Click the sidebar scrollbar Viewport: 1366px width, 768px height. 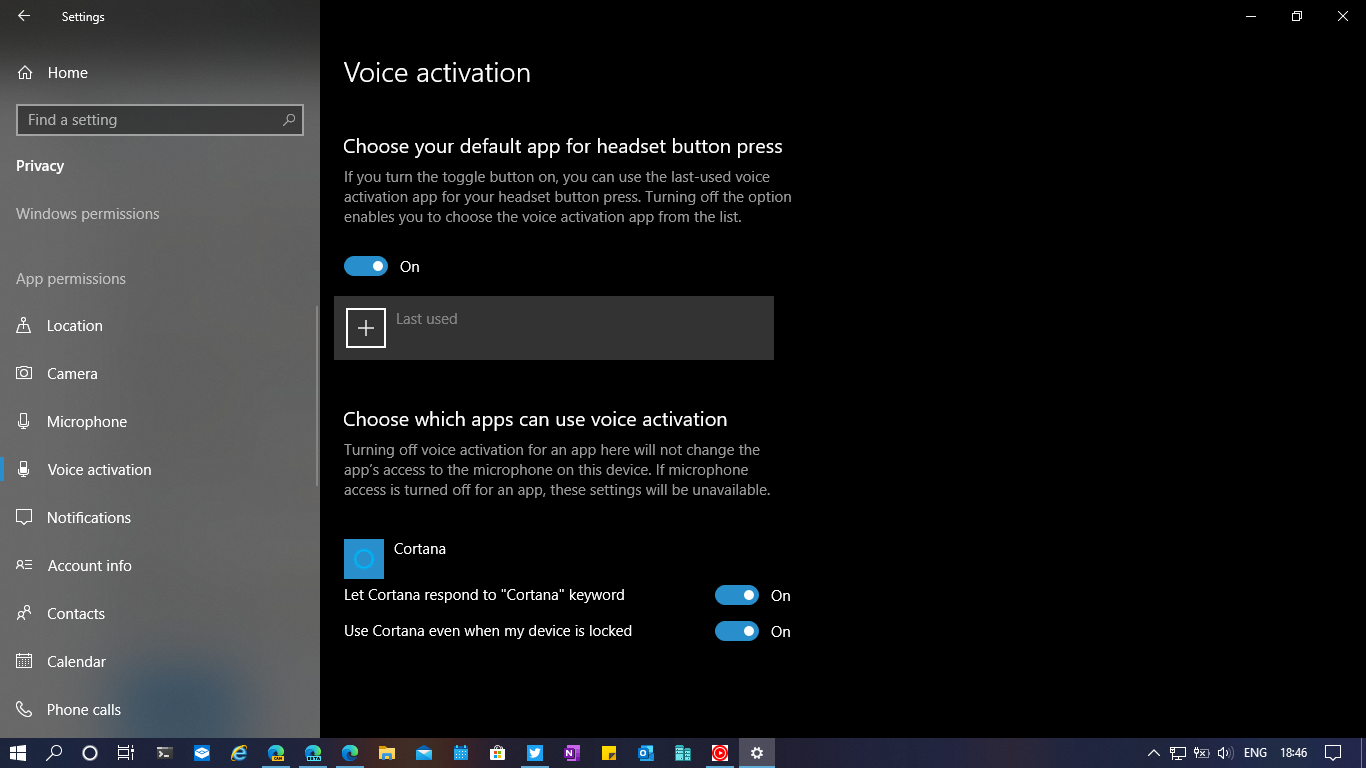pyautogui.click(x=317, y=395)
